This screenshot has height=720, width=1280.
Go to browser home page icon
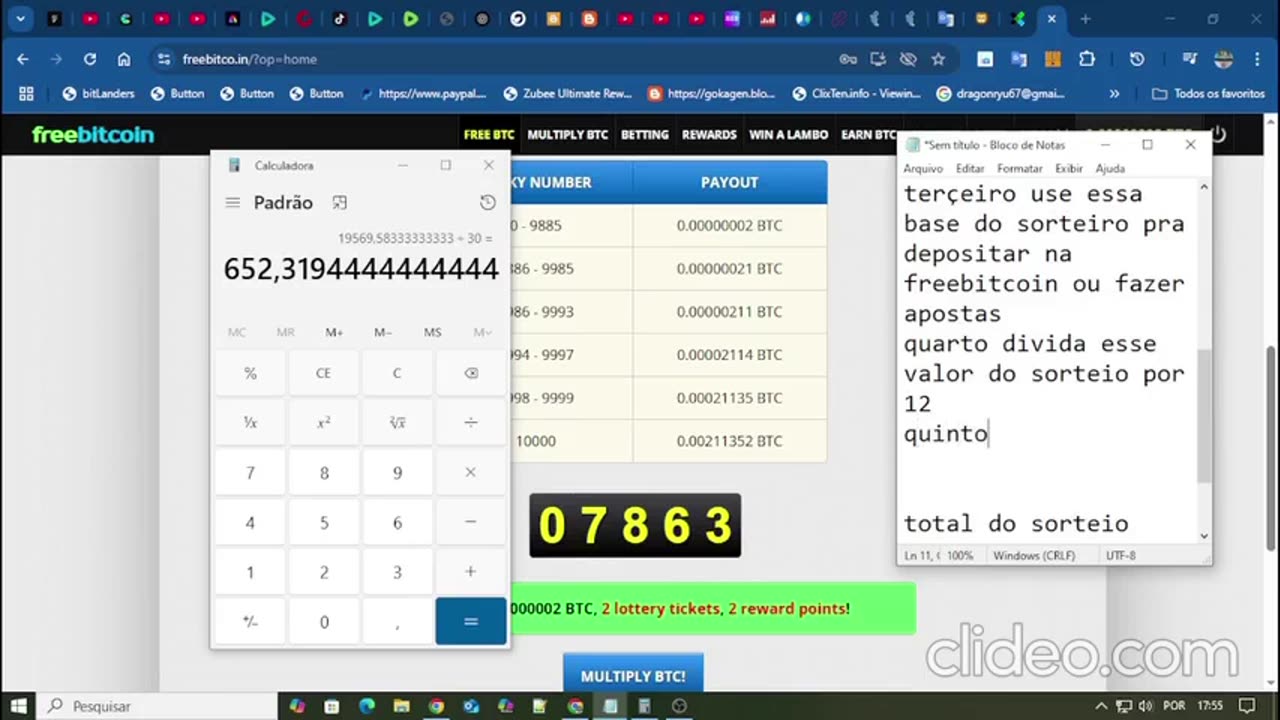click(124, 59)
